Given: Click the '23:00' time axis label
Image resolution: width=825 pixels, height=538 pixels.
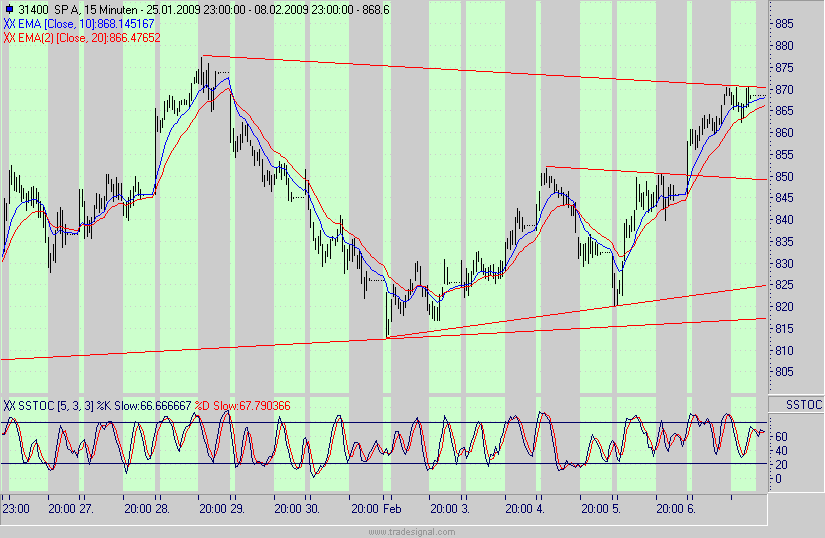Looking at the screenshot, I should [16, 509].
